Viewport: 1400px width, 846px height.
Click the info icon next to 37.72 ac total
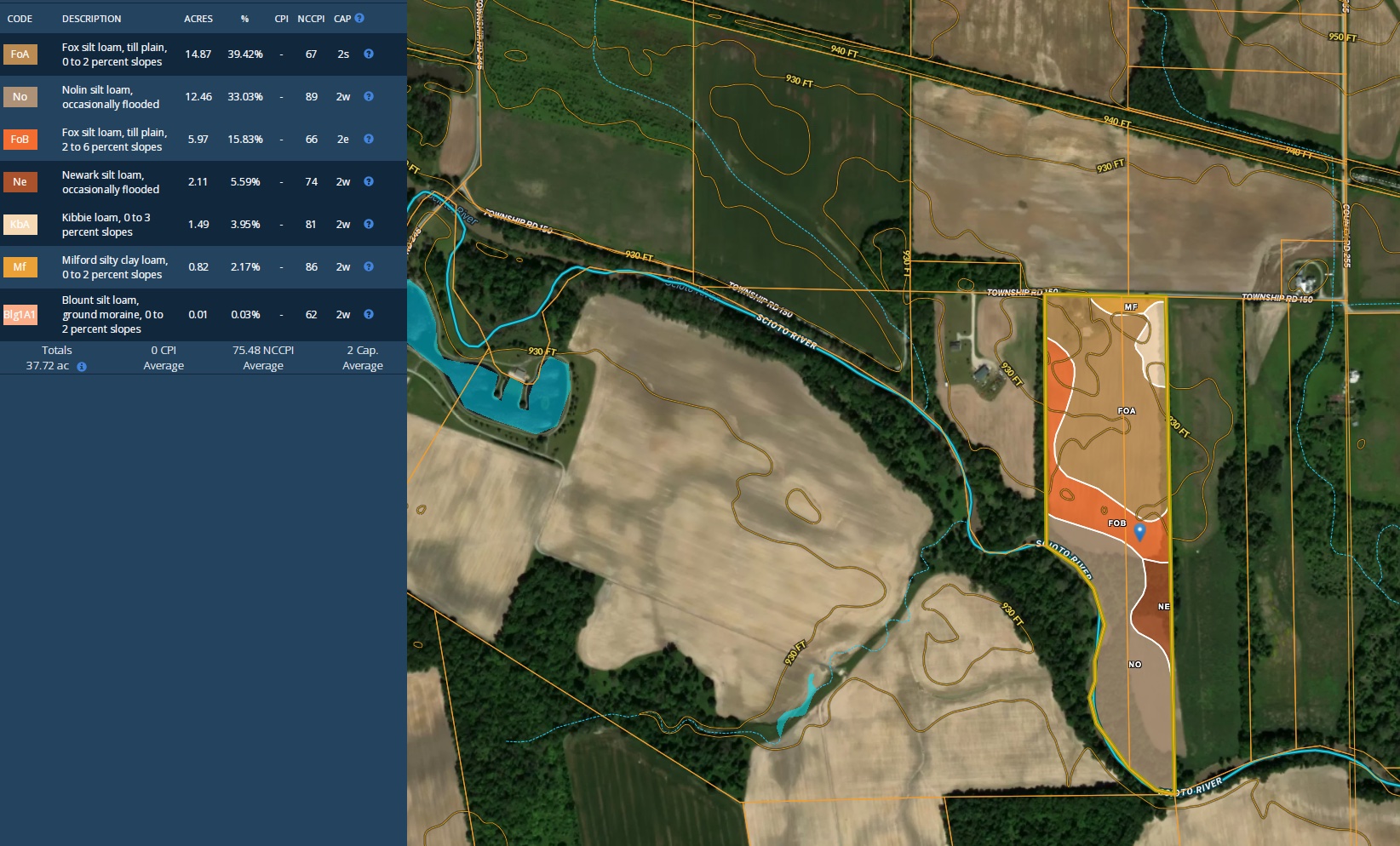(x=82, y=367)
